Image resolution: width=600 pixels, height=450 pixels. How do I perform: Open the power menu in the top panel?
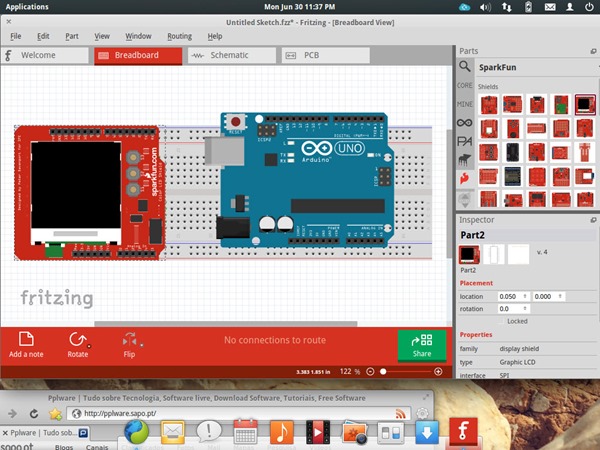pyautogui.click(x=589, y=7)
